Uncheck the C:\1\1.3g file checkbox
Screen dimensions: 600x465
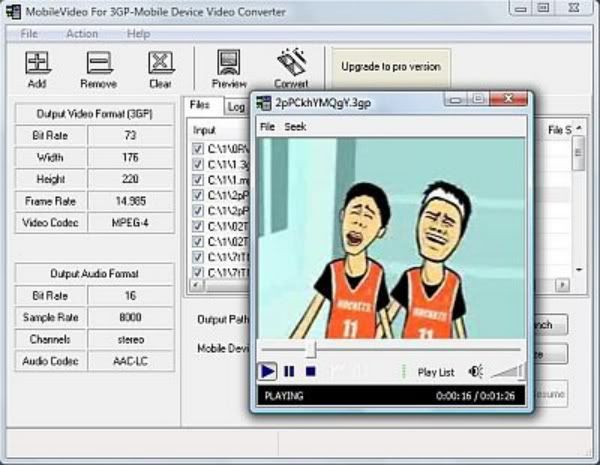(x=197, y=164)
